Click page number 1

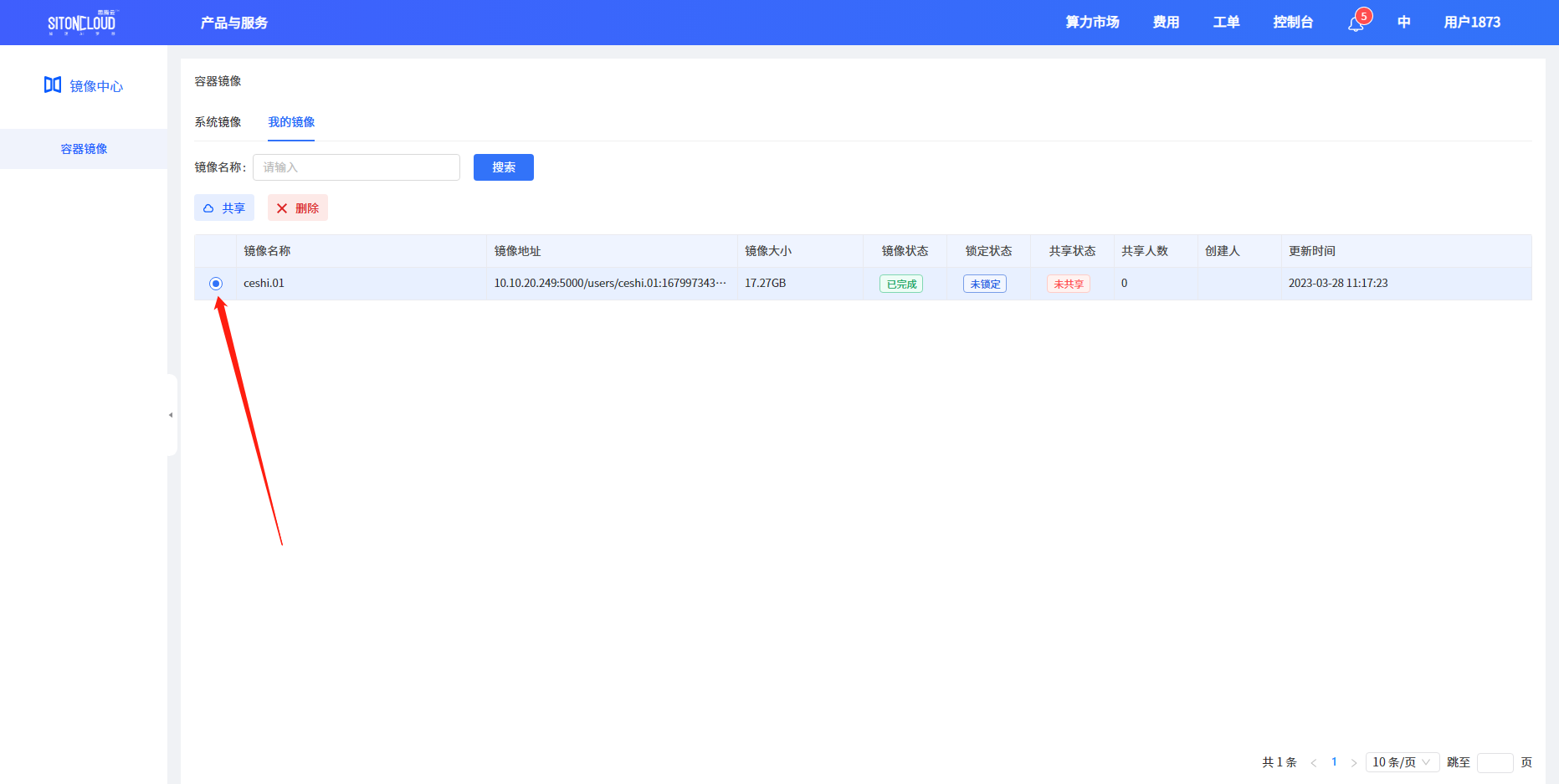tap(1334, 762)
